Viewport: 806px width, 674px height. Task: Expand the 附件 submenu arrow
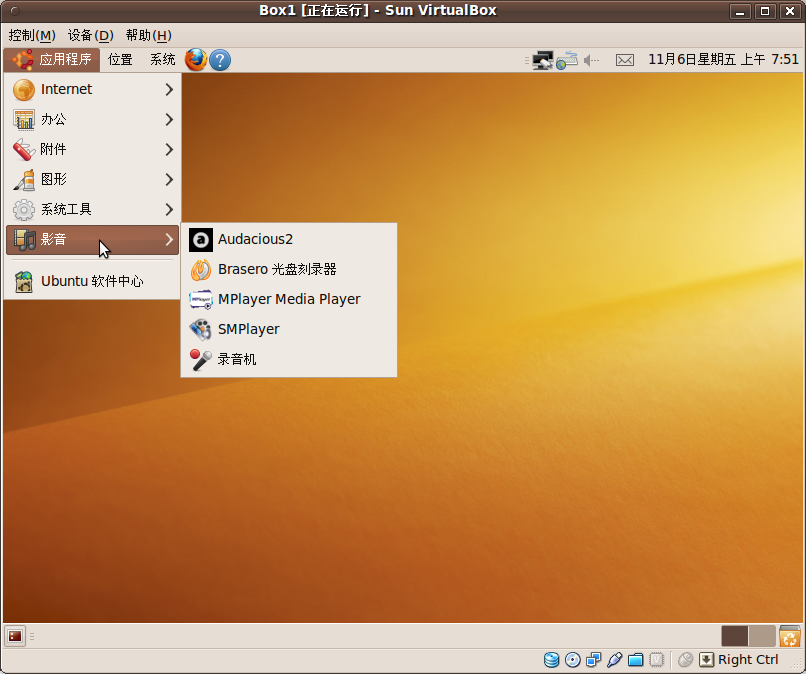tap(169, 150)
